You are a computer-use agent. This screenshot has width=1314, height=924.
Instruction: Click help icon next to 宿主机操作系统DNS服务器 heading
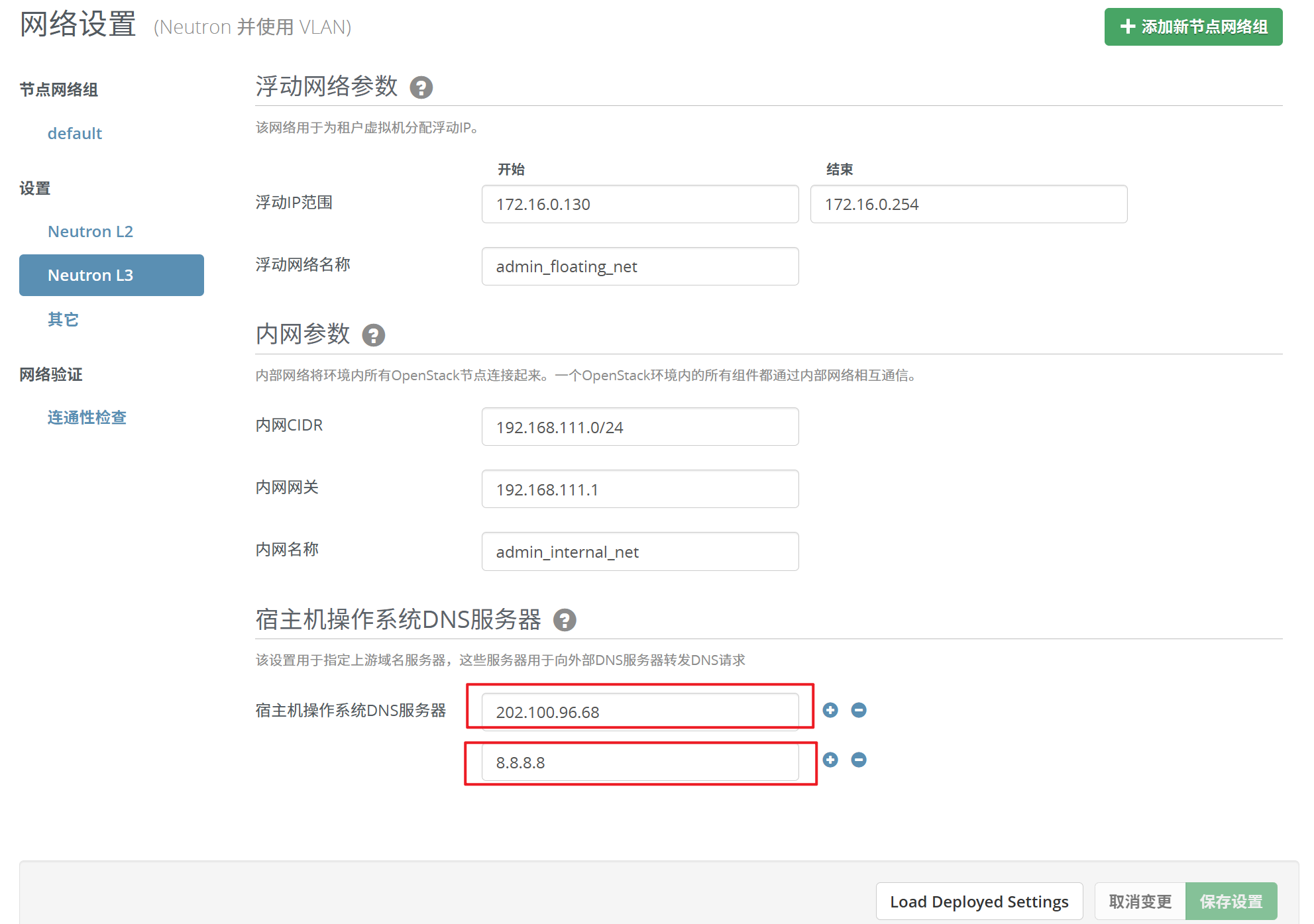pyautogui.click(x=565, y=620)
